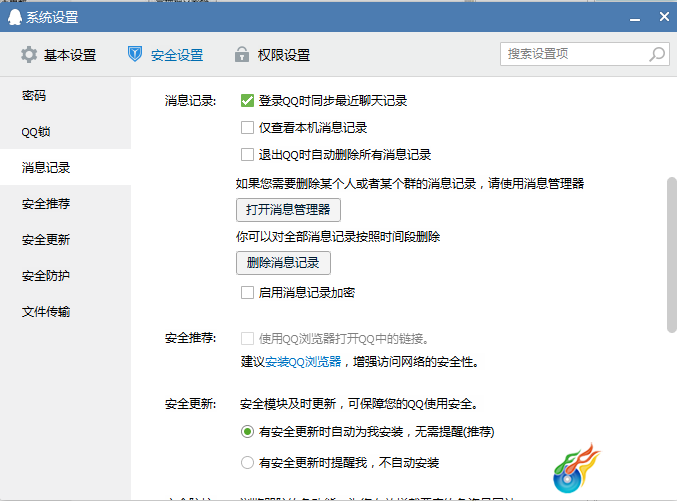This screenshot has width=677, height=501.
Task: Click the 消息记录: section label
Action: point(190,101)
